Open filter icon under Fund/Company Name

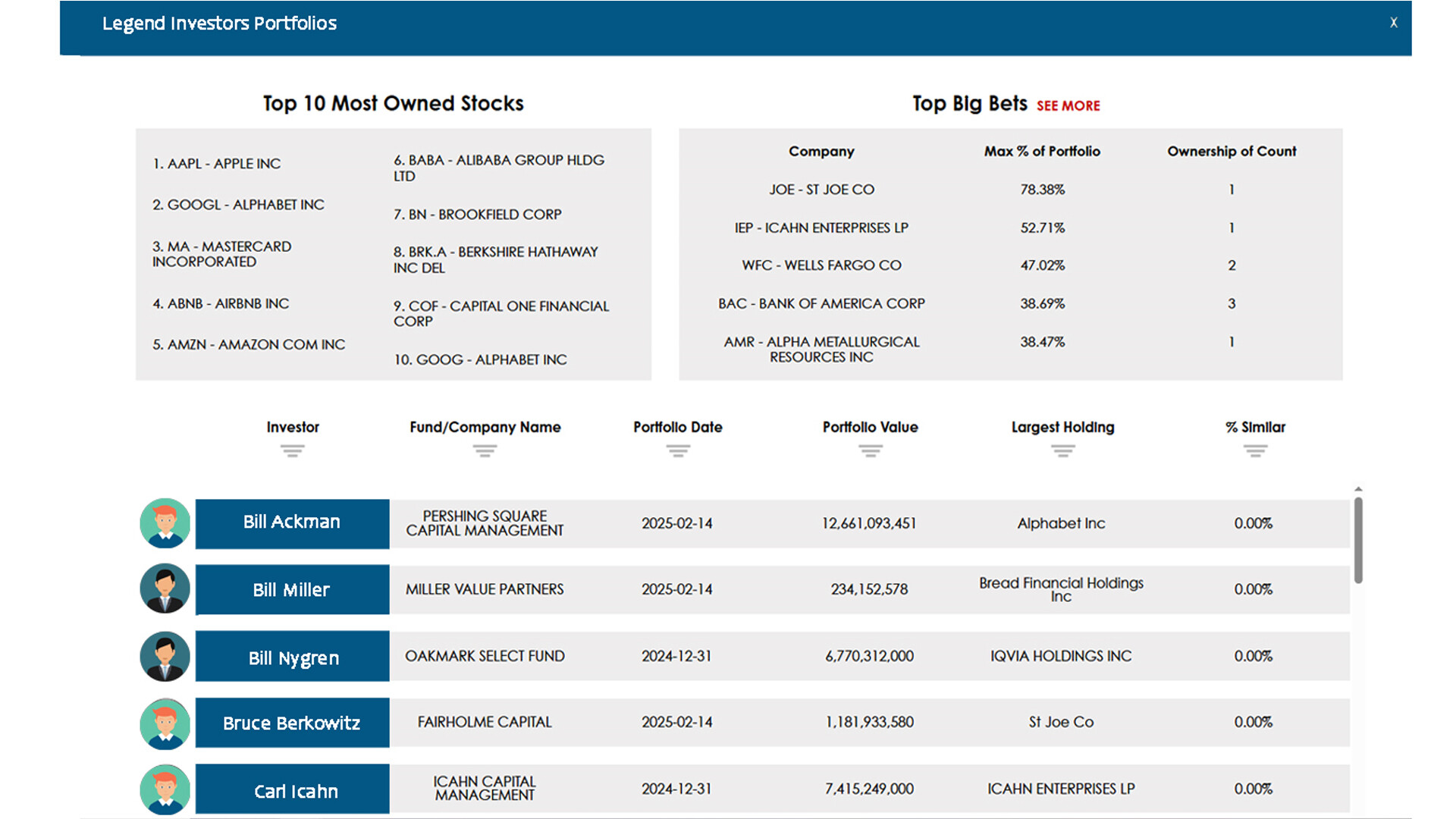[485, 451]
